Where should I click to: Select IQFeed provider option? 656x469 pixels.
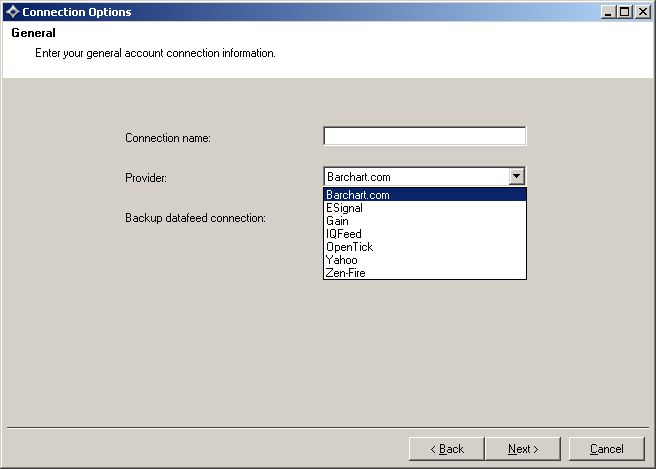tap(425, 234)
